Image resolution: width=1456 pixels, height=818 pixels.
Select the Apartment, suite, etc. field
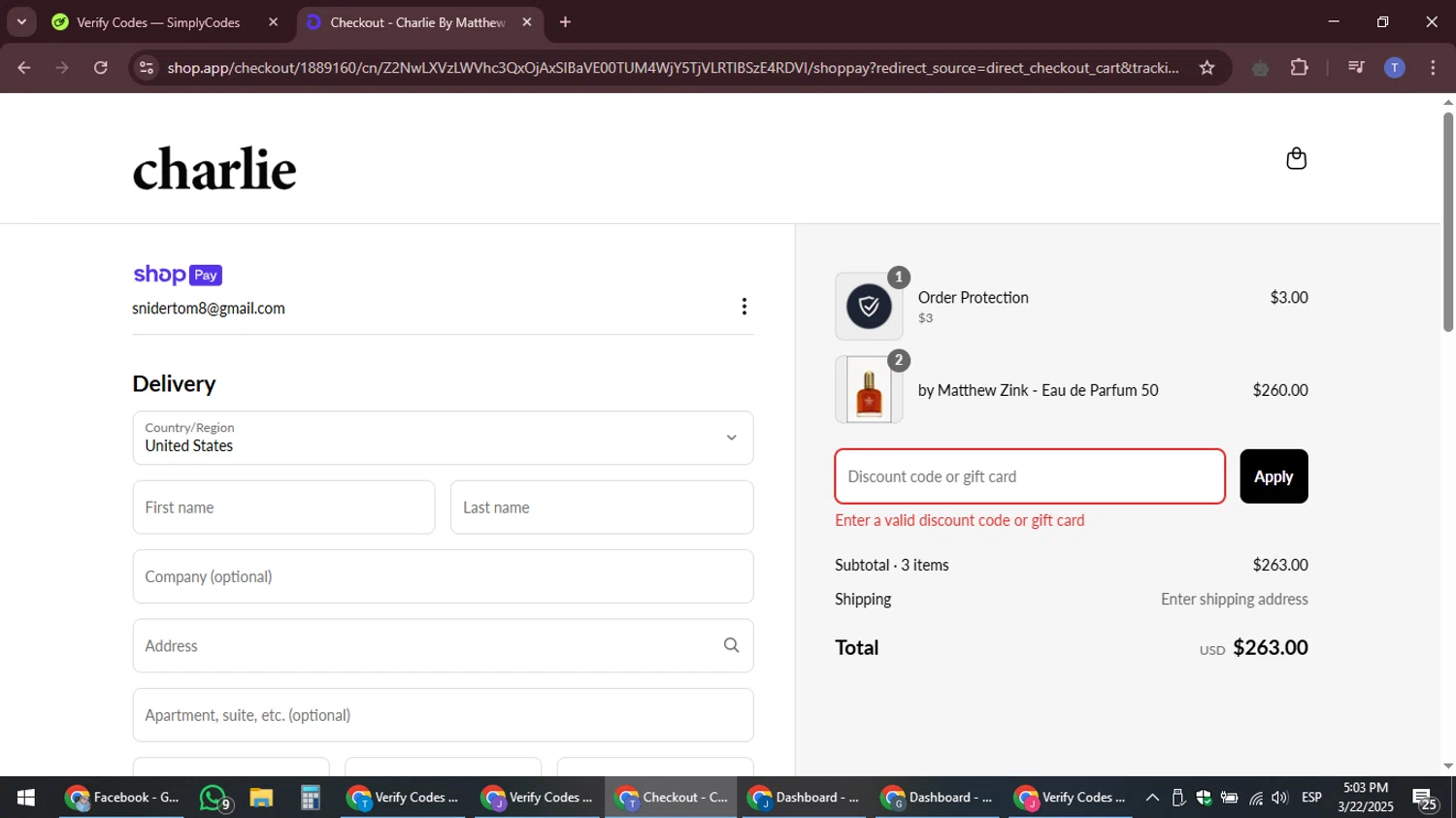(x=443, y=715)
